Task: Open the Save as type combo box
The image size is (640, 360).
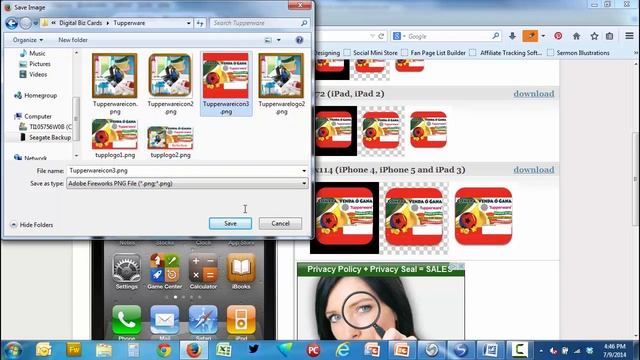Action: pos(187,184)
